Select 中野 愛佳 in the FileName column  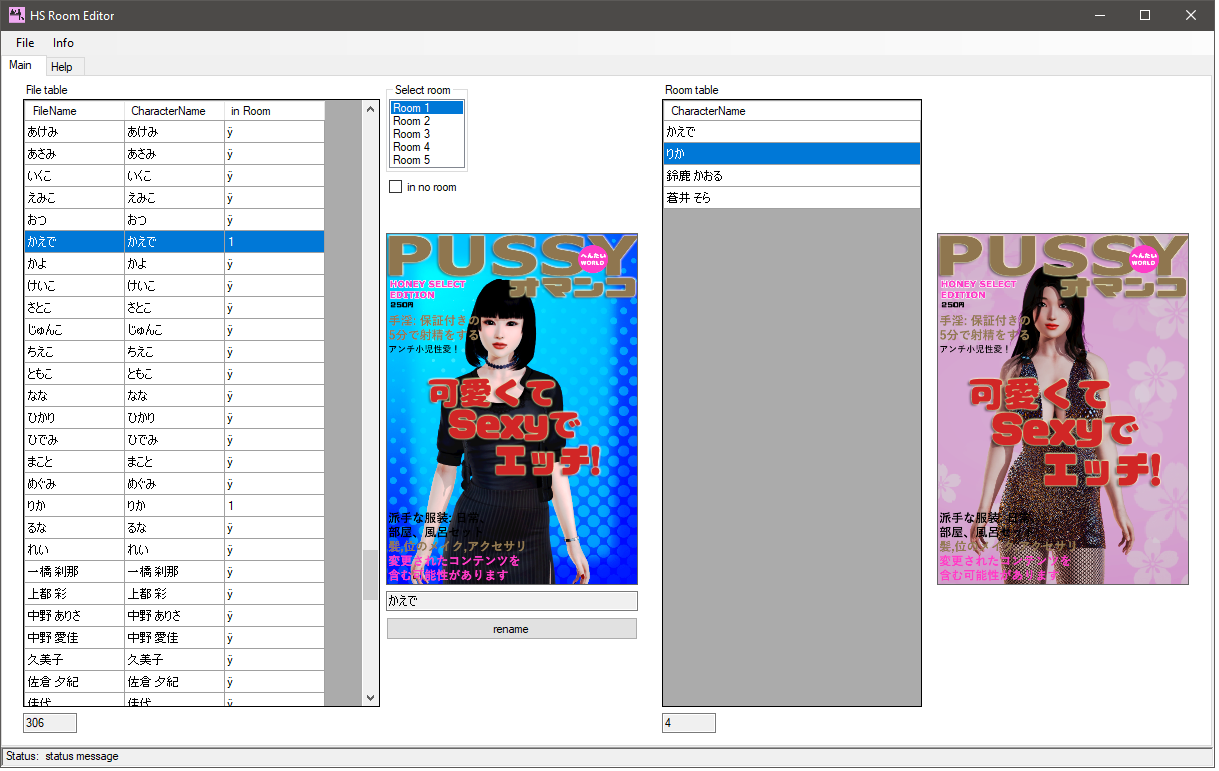(75, 638)
